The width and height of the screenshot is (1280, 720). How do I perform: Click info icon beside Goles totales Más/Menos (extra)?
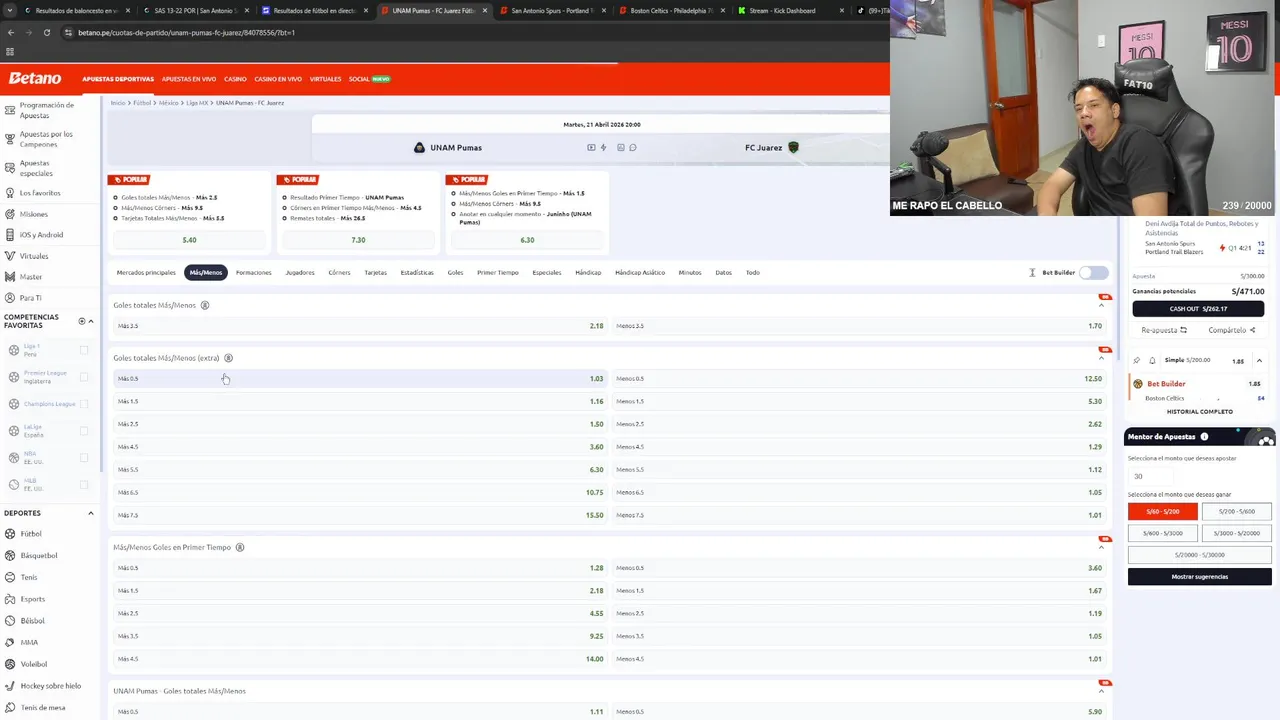click(x=228, y=358)
